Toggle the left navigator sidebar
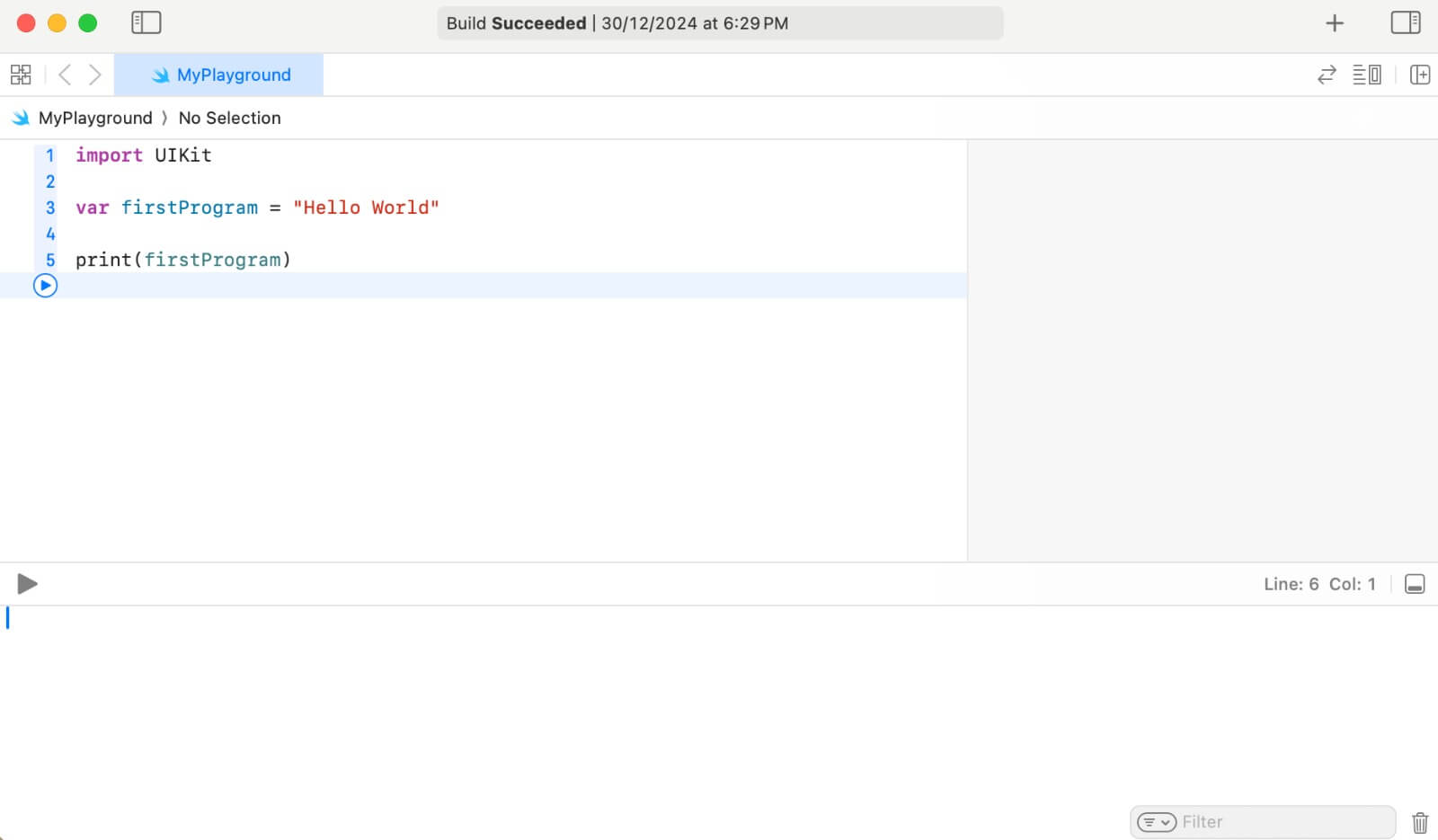 click(x=146, y=22)
